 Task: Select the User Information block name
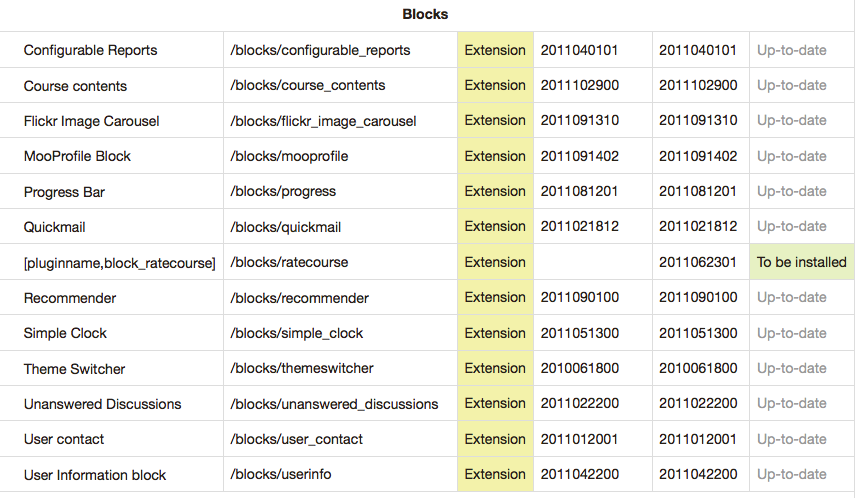(x=95, y=475)
